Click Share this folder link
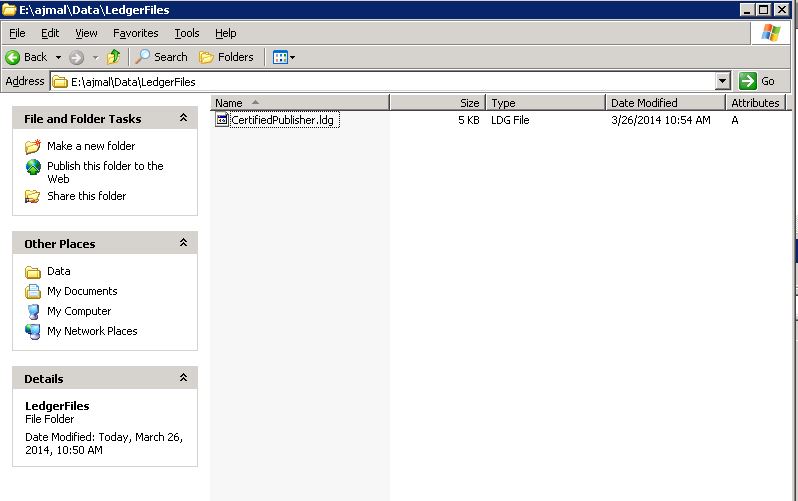This screenshot has height=501, width=798. tap(87, 196)
